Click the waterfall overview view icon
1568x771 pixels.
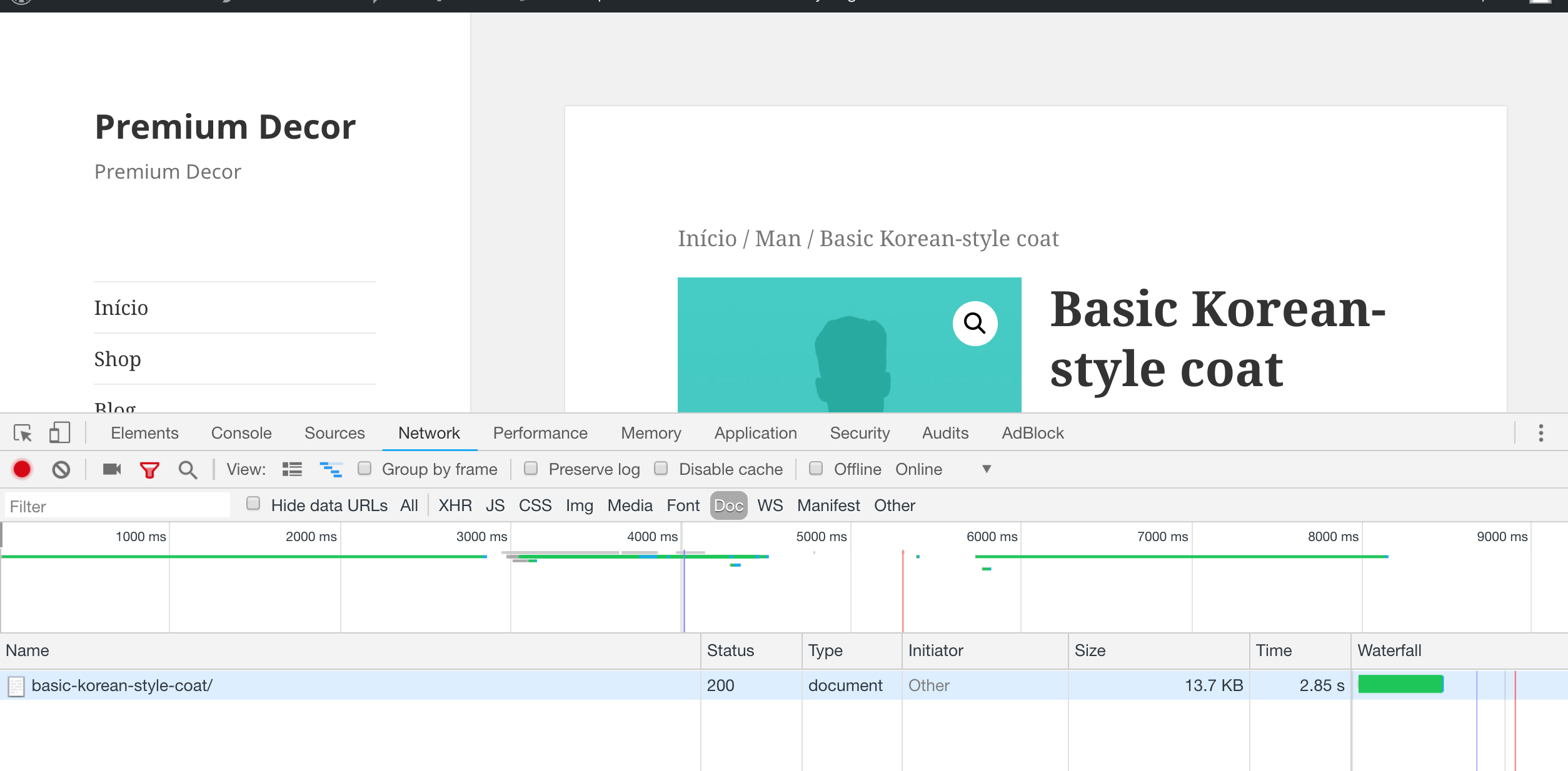point(331,469)
